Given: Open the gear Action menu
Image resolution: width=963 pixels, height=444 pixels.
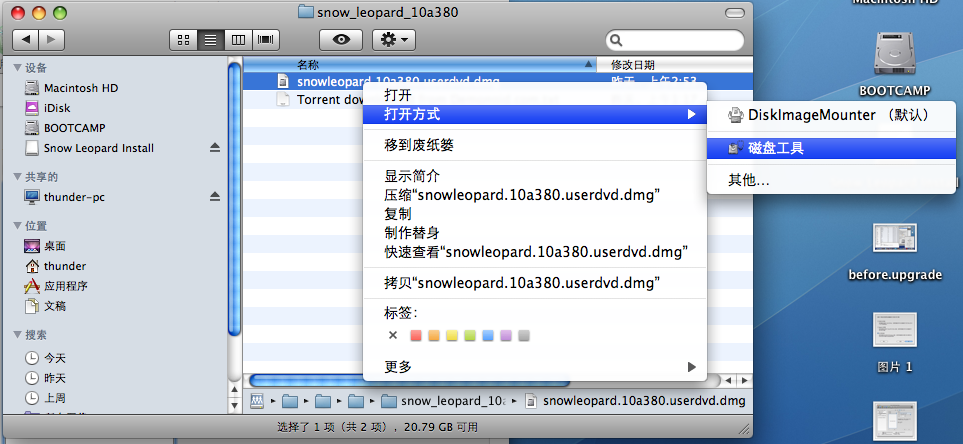Looking at the screenshot, I should [x=394, y=40].
